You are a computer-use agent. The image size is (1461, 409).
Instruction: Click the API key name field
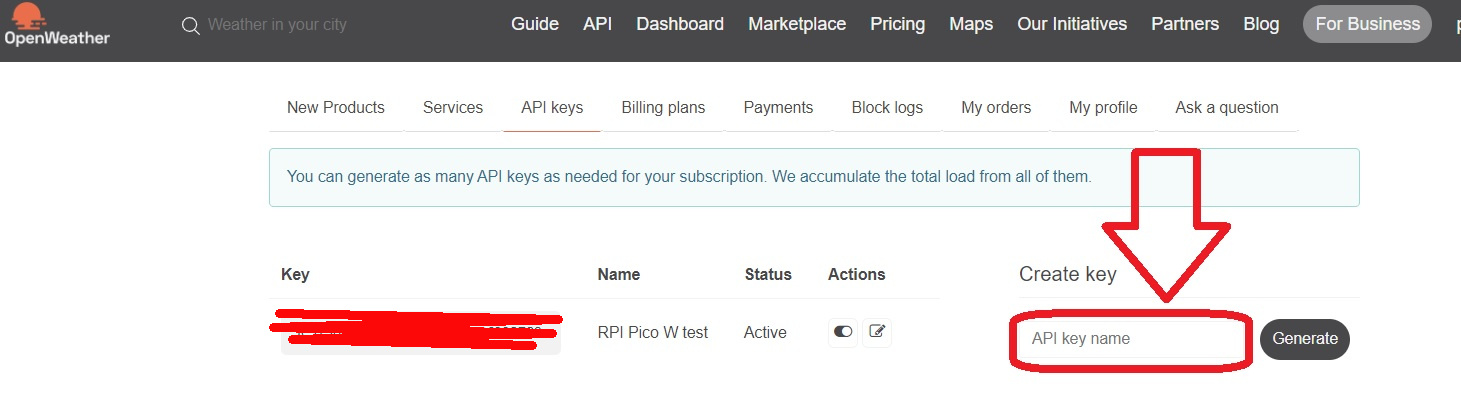(x=1131, y=339)
